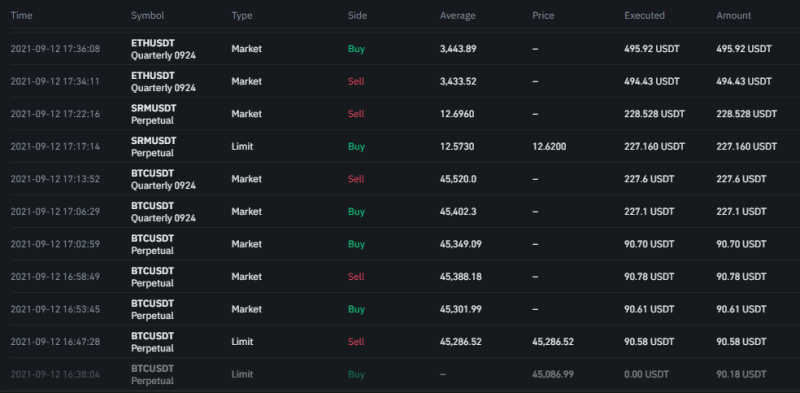Image resolution: width=800 pixels, height=393 pixels.
Task: Open SRMUSDT Perpetual limit buy order symbol
Action: [154, 146]
